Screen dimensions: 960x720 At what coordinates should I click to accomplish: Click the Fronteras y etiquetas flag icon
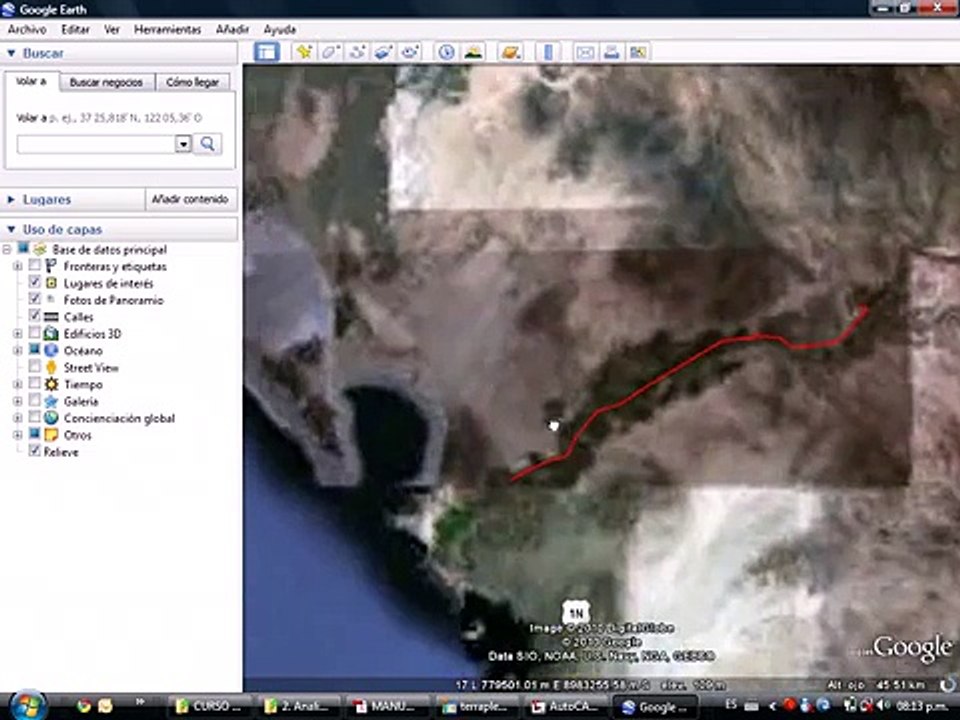point(51,266)
